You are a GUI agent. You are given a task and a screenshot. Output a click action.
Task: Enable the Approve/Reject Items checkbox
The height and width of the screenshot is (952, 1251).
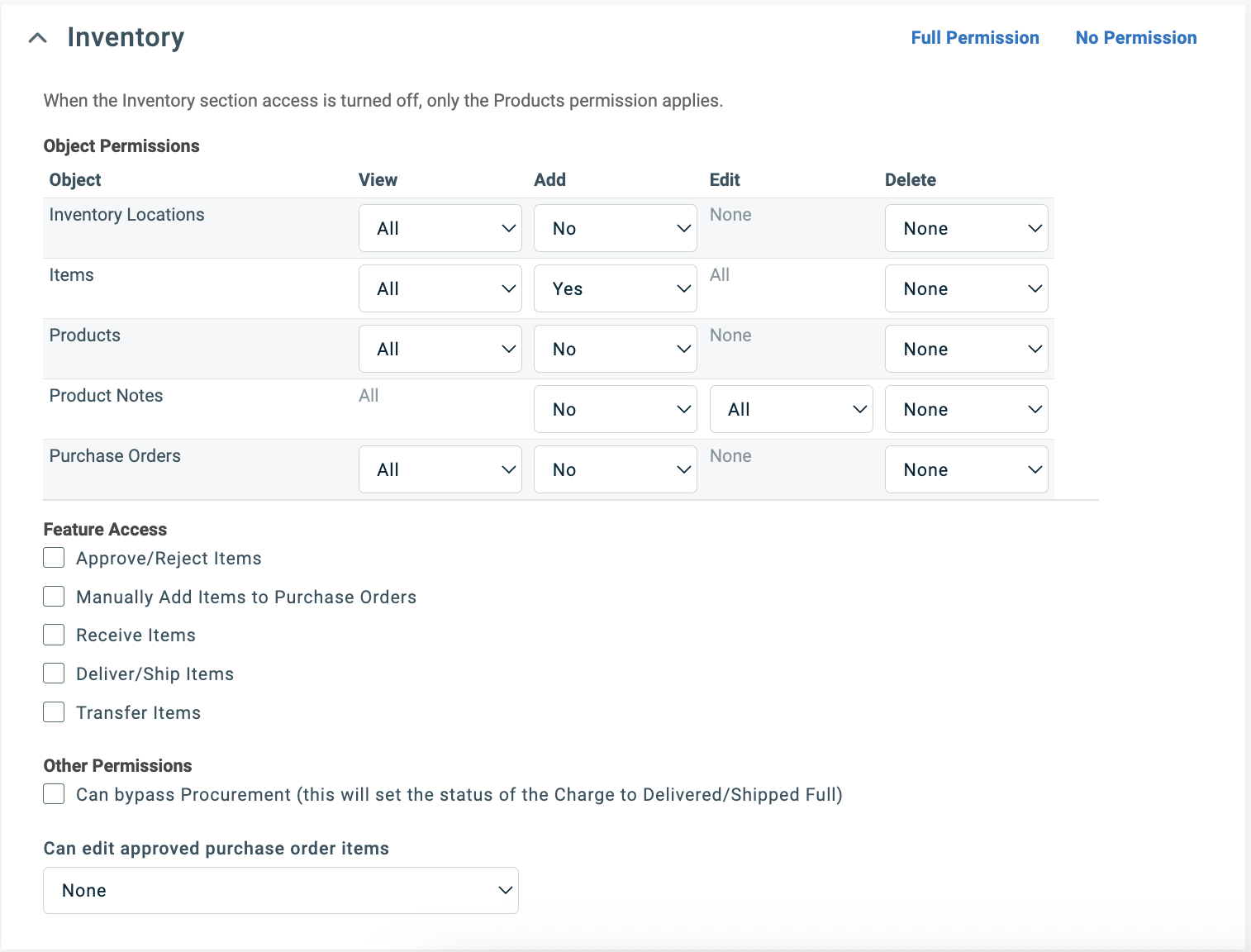click(x=53, y=557)
